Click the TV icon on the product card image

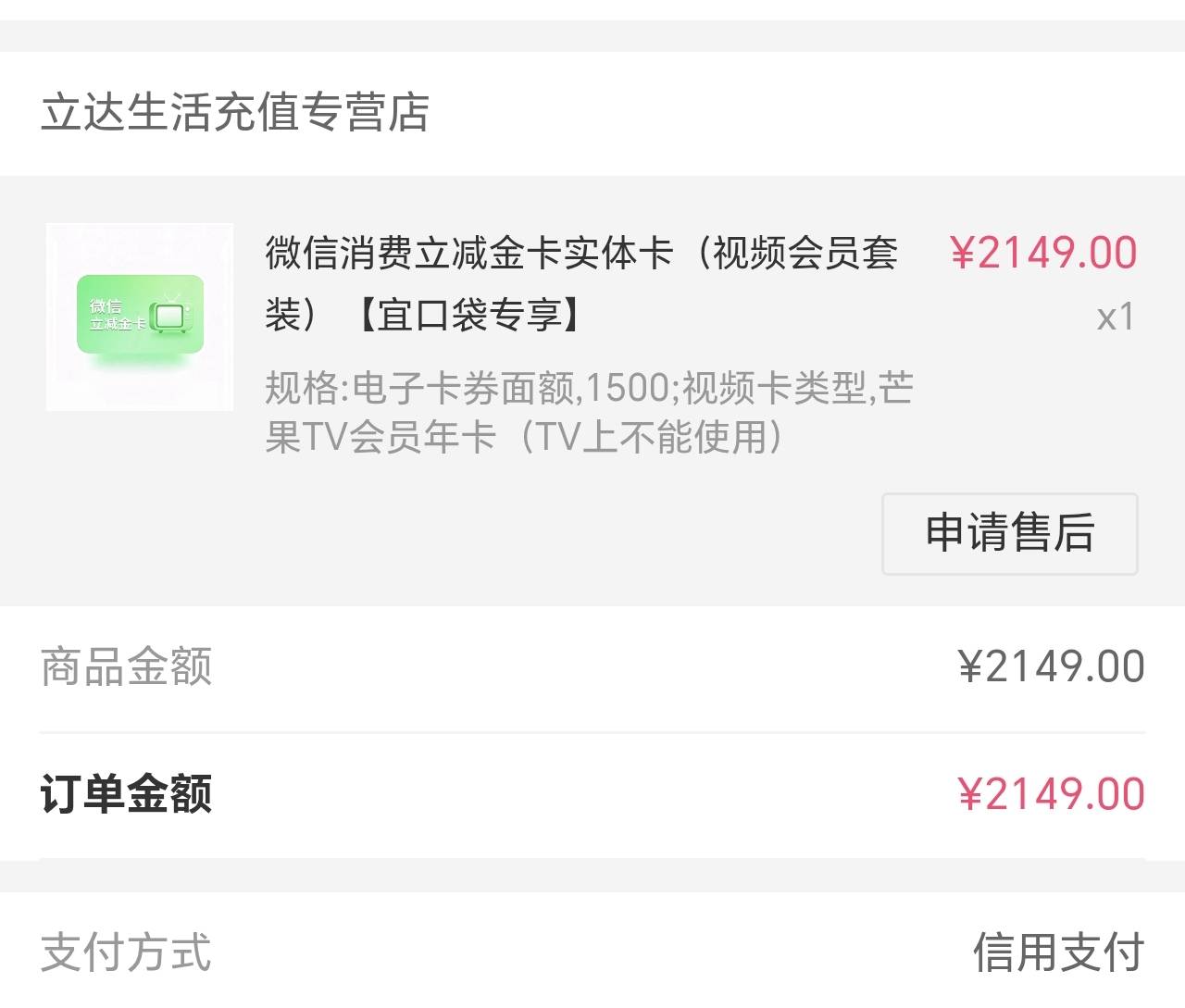[x=171, y=315]
